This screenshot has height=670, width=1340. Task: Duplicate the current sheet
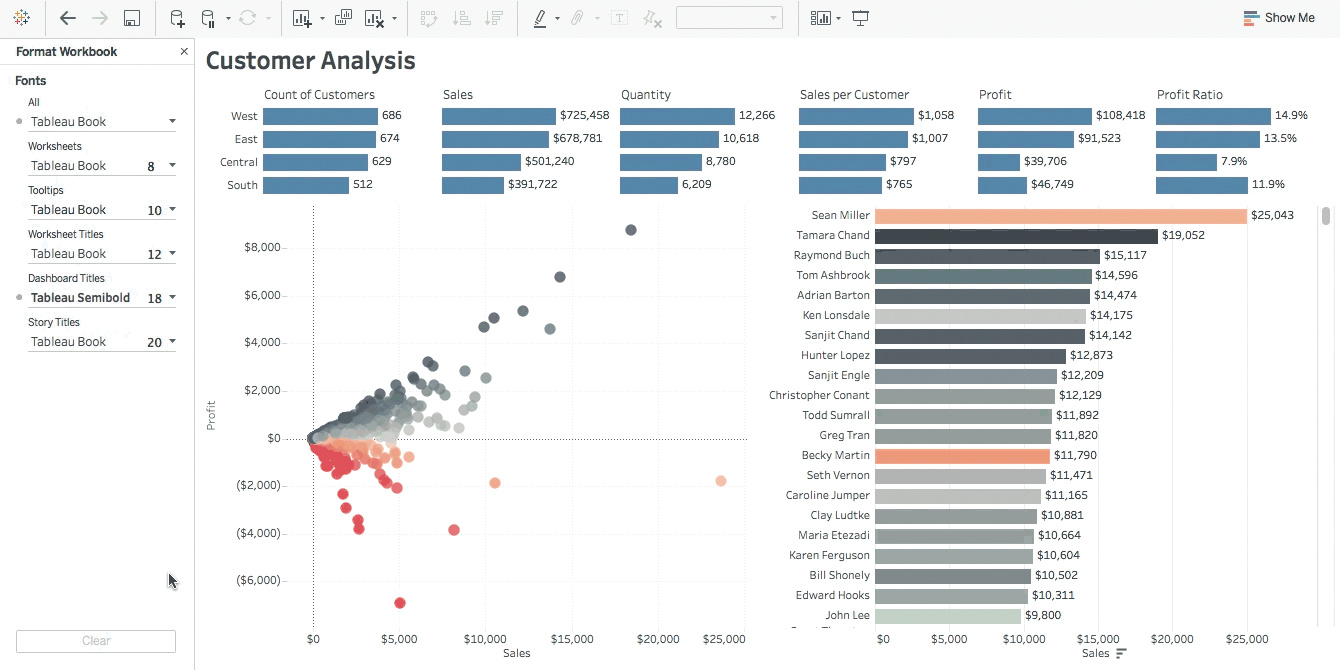pyautogui.click(x=343, y=18)
